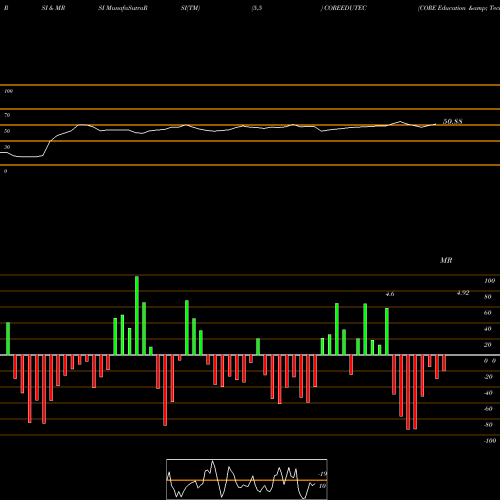Click the "-19" label in mini chart
The height and width of the screenshot is (500, 500).
point(322,474)
